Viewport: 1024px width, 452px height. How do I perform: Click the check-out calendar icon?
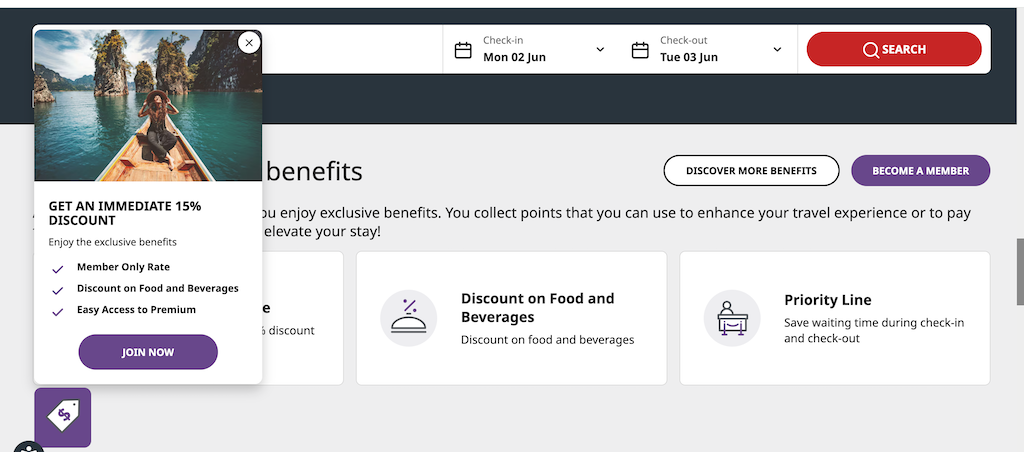[x=640, y=50]
